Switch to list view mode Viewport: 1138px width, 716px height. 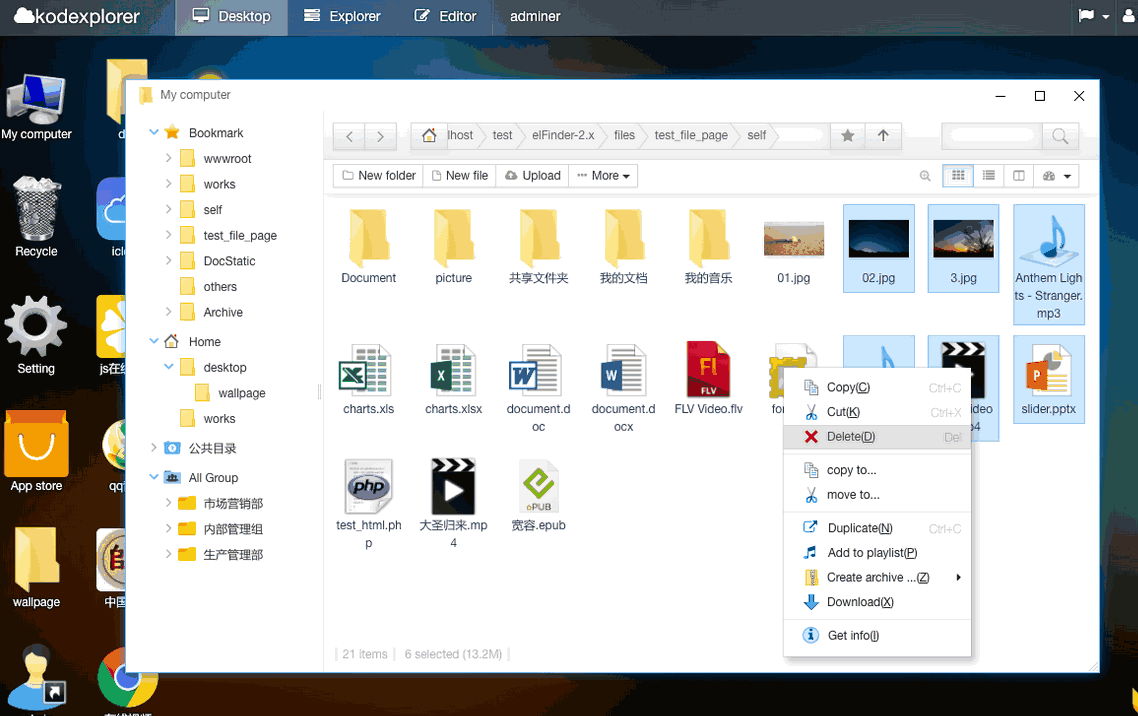[x=989, y=176]
